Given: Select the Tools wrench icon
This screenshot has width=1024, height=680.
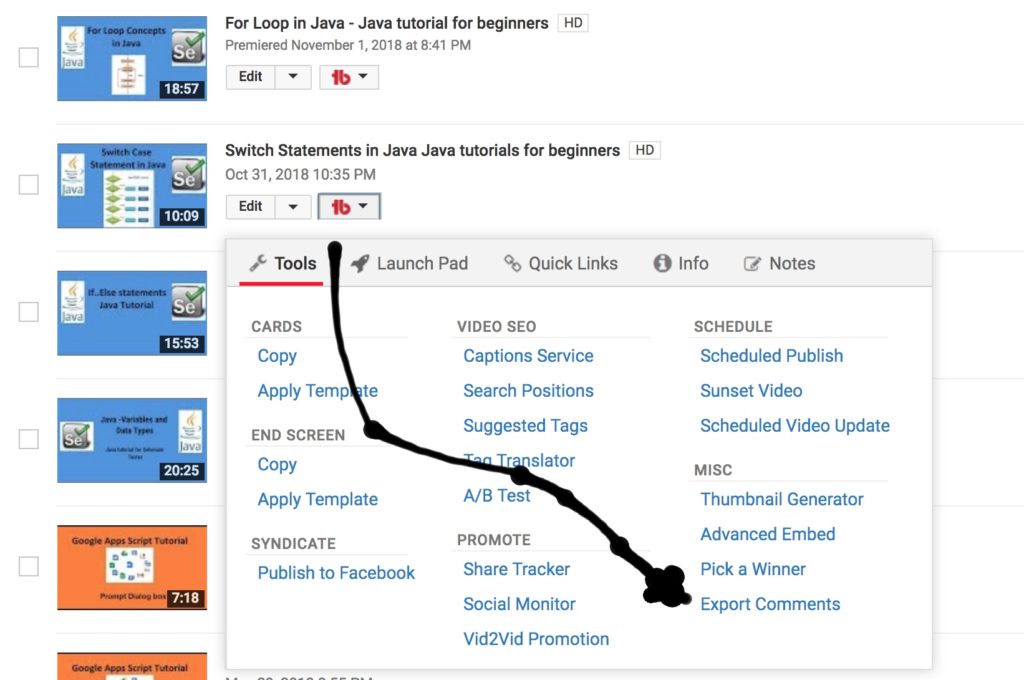Looking at the screenshot, I should (261, 263).
